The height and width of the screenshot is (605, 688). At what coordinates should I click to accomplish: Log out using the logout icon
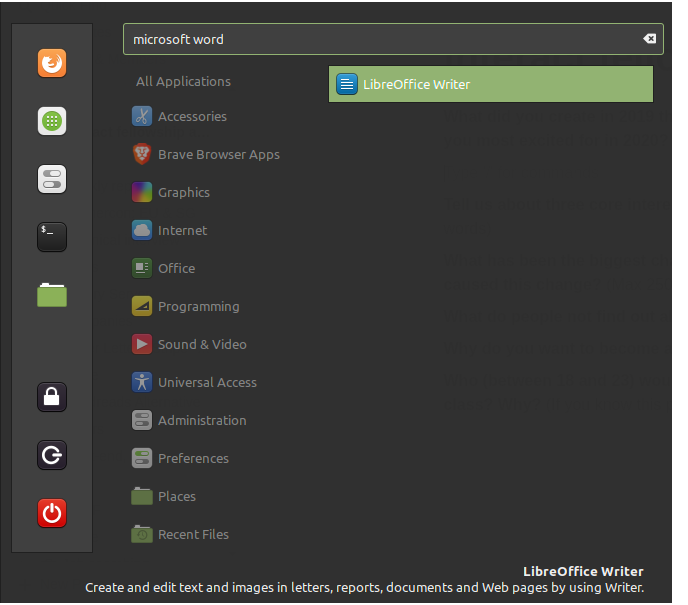click(52, 455)
